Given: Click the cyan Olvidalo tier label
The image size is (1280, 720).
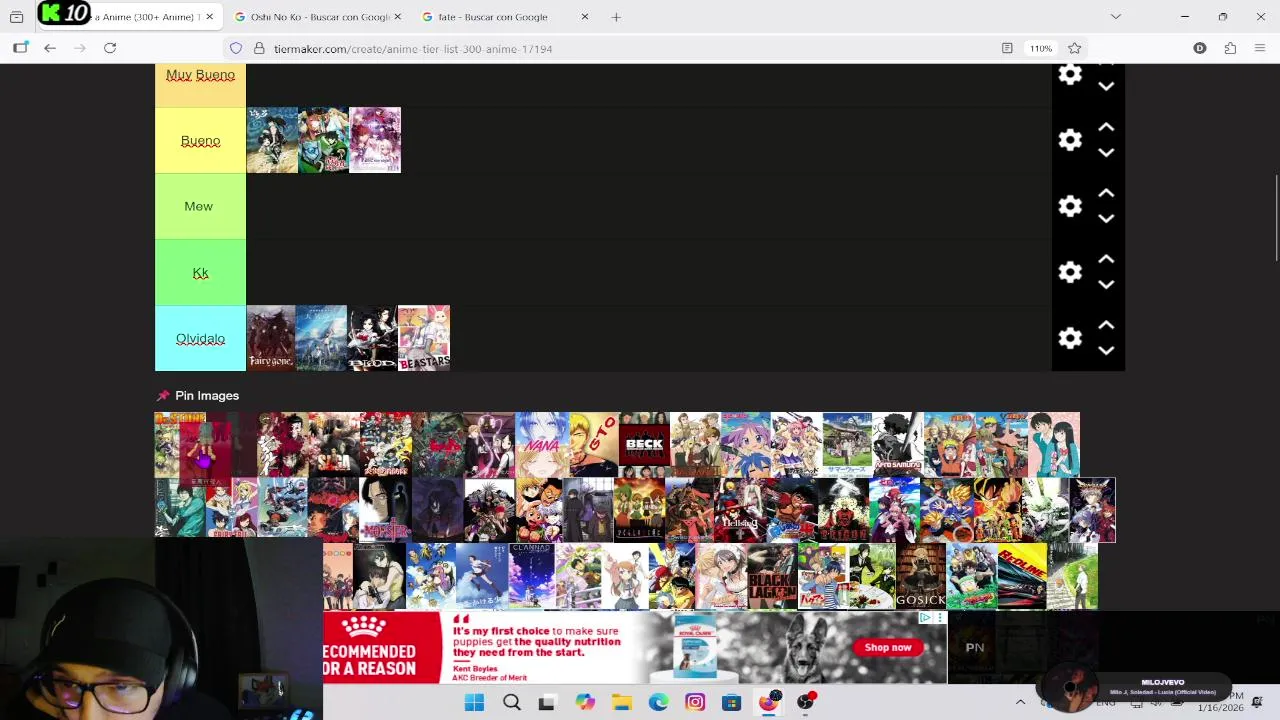Looking at the screenshot, I should [x=200, y=339].
